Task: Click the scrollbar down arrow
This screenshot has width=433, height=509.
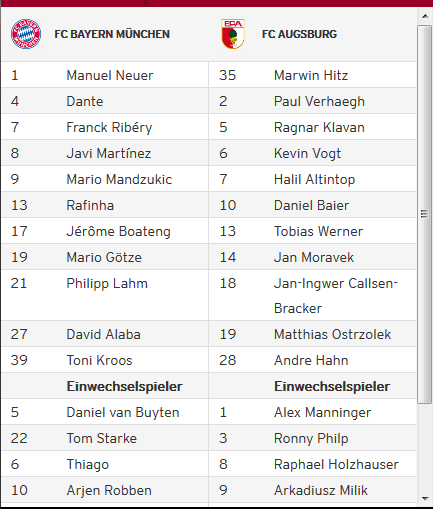Action: (x=425, y=499)
